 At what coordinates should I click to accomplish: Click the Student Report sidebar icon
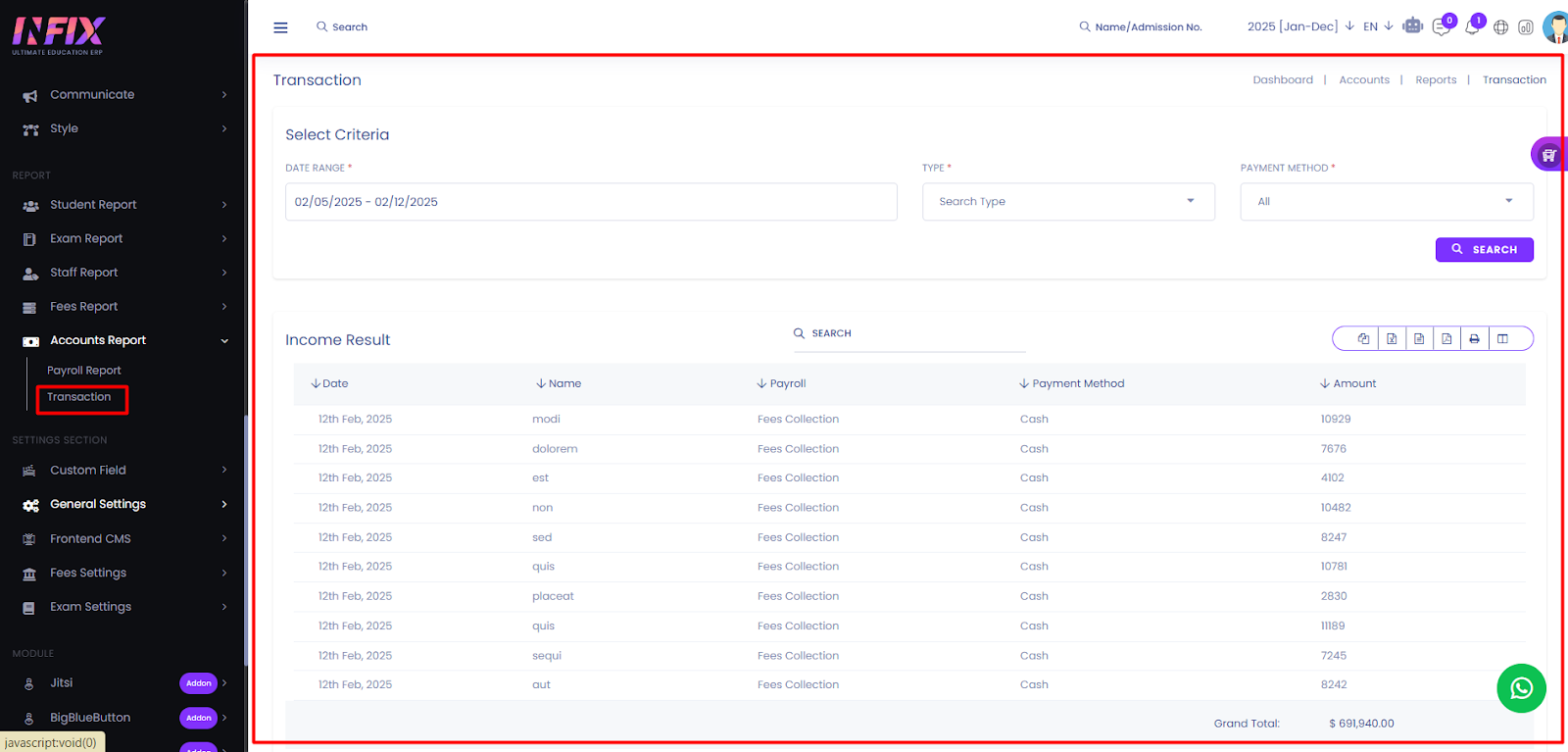click(x=30, y=205)
